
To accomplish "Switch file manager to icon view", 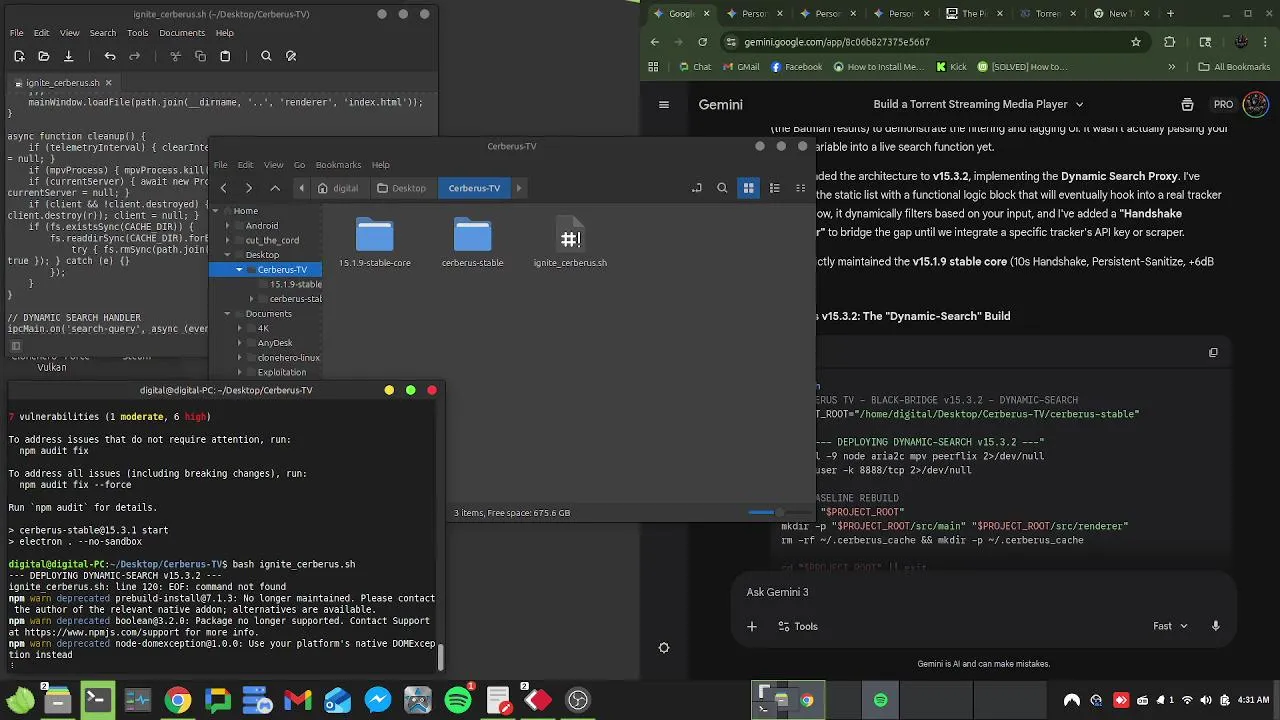I will 748,188.
